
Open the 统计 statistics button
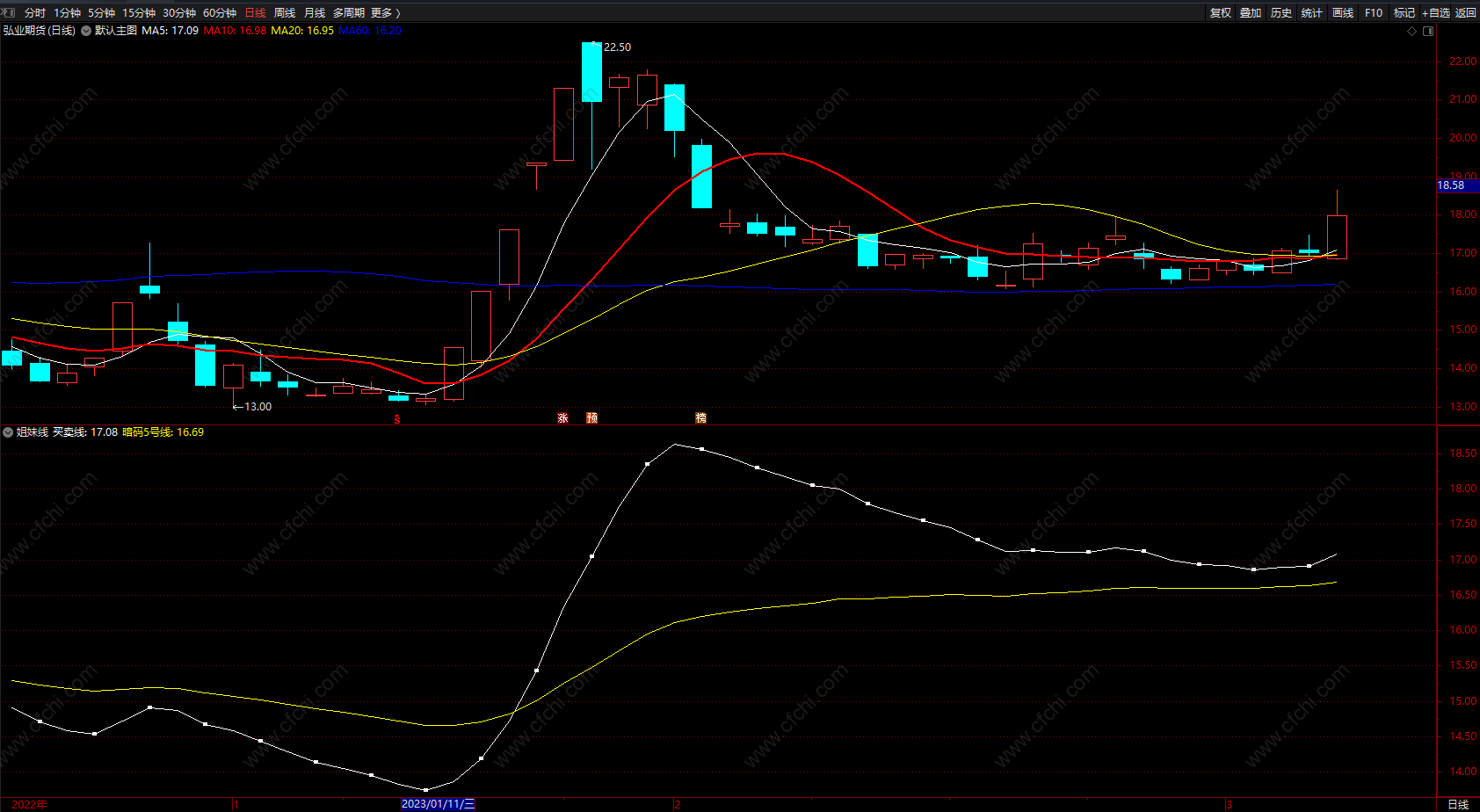click(x=1312, y=13)
